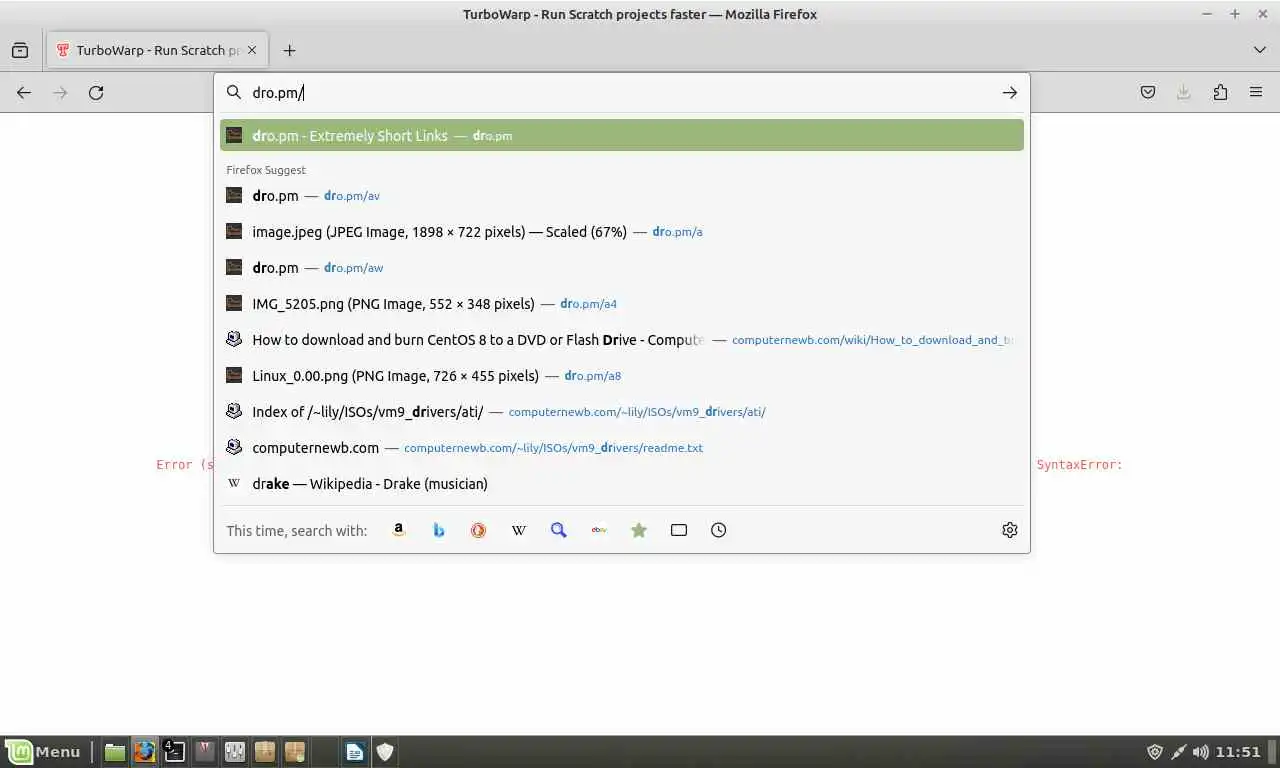The width and height of the screenshot is (1280, 768).
Task: Open the network connection tray icon
Action: click(1179, 752)
